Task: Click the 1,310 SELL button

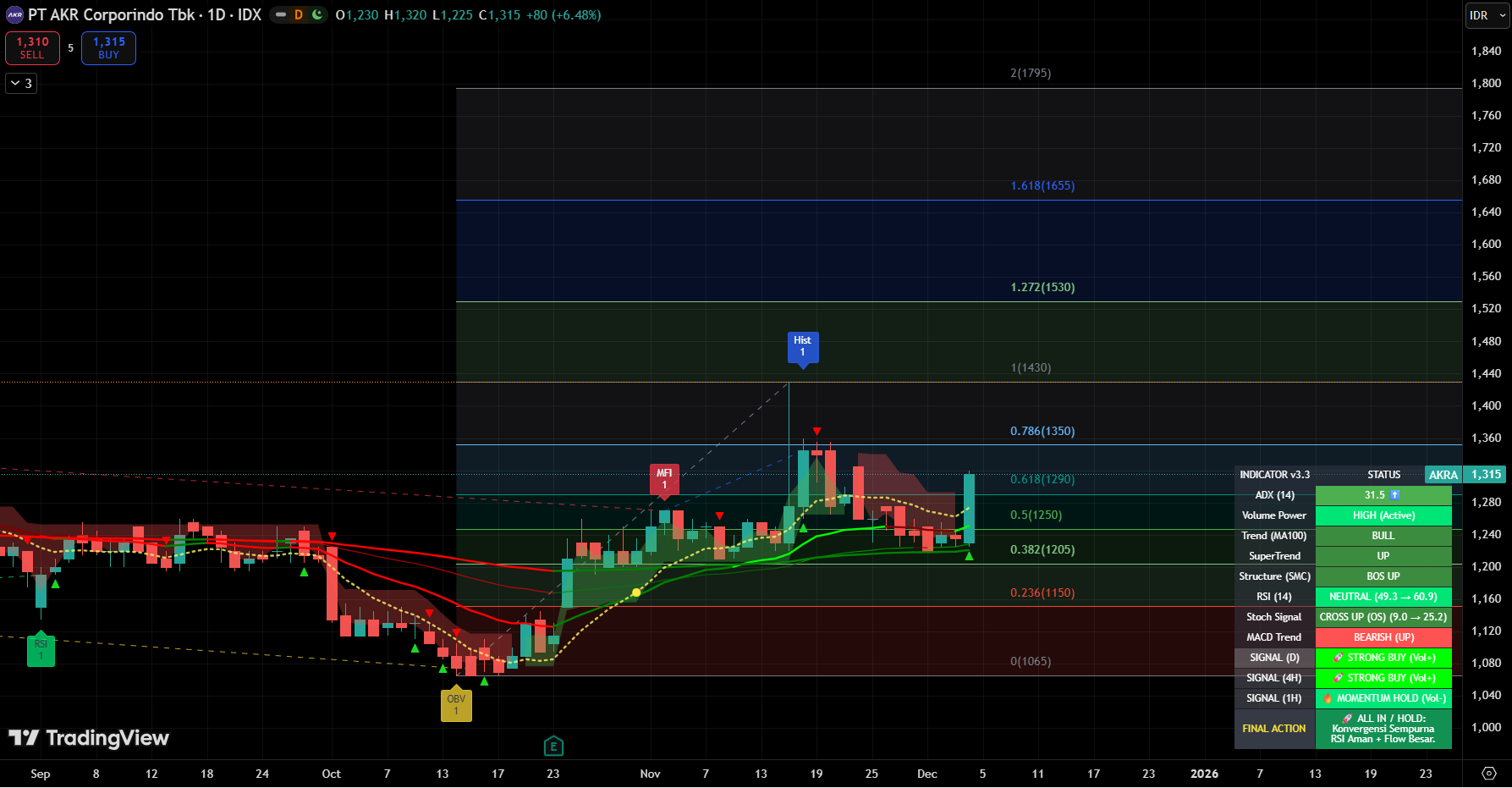Action: pos(33,48)
